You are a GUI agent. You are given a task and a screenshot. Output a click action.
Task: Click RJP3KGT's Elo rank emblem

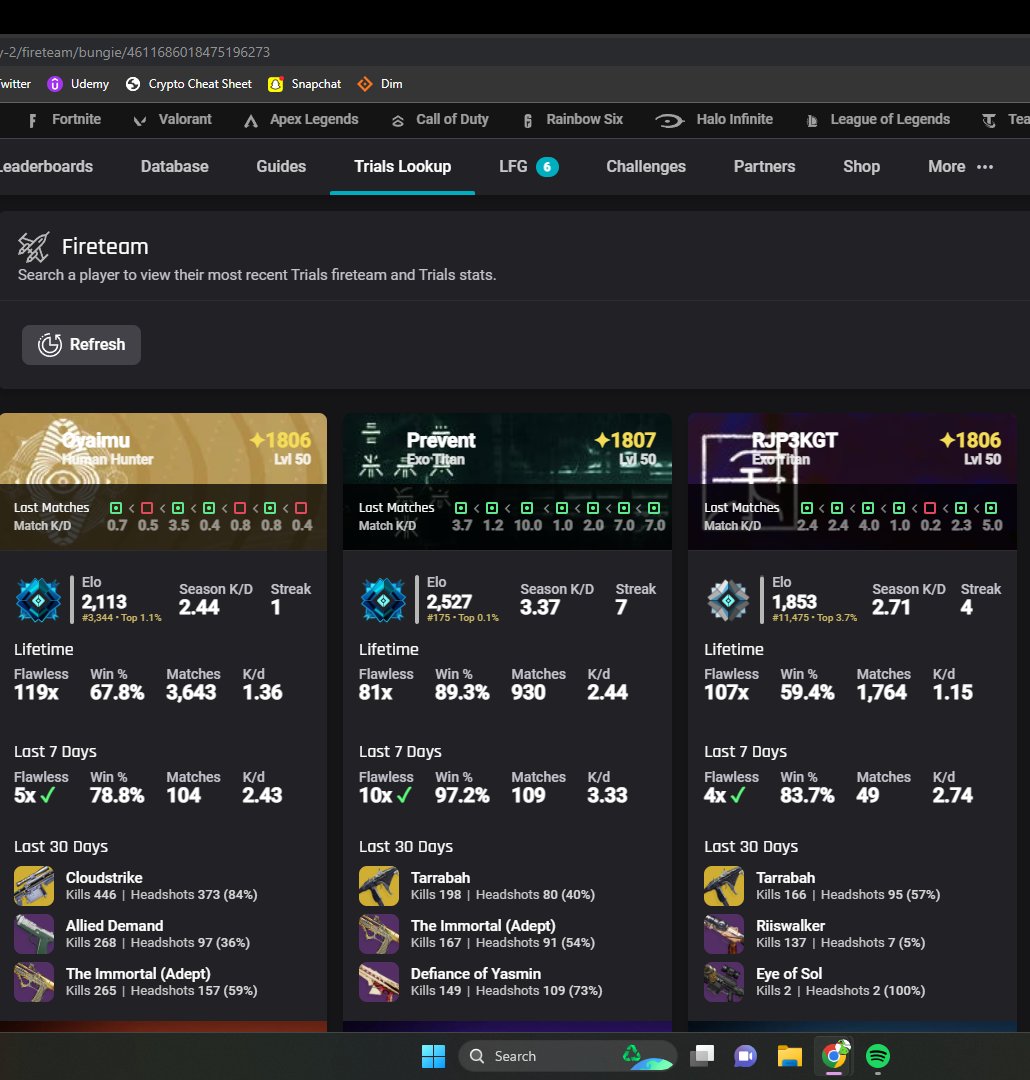[x=728, y=600]
